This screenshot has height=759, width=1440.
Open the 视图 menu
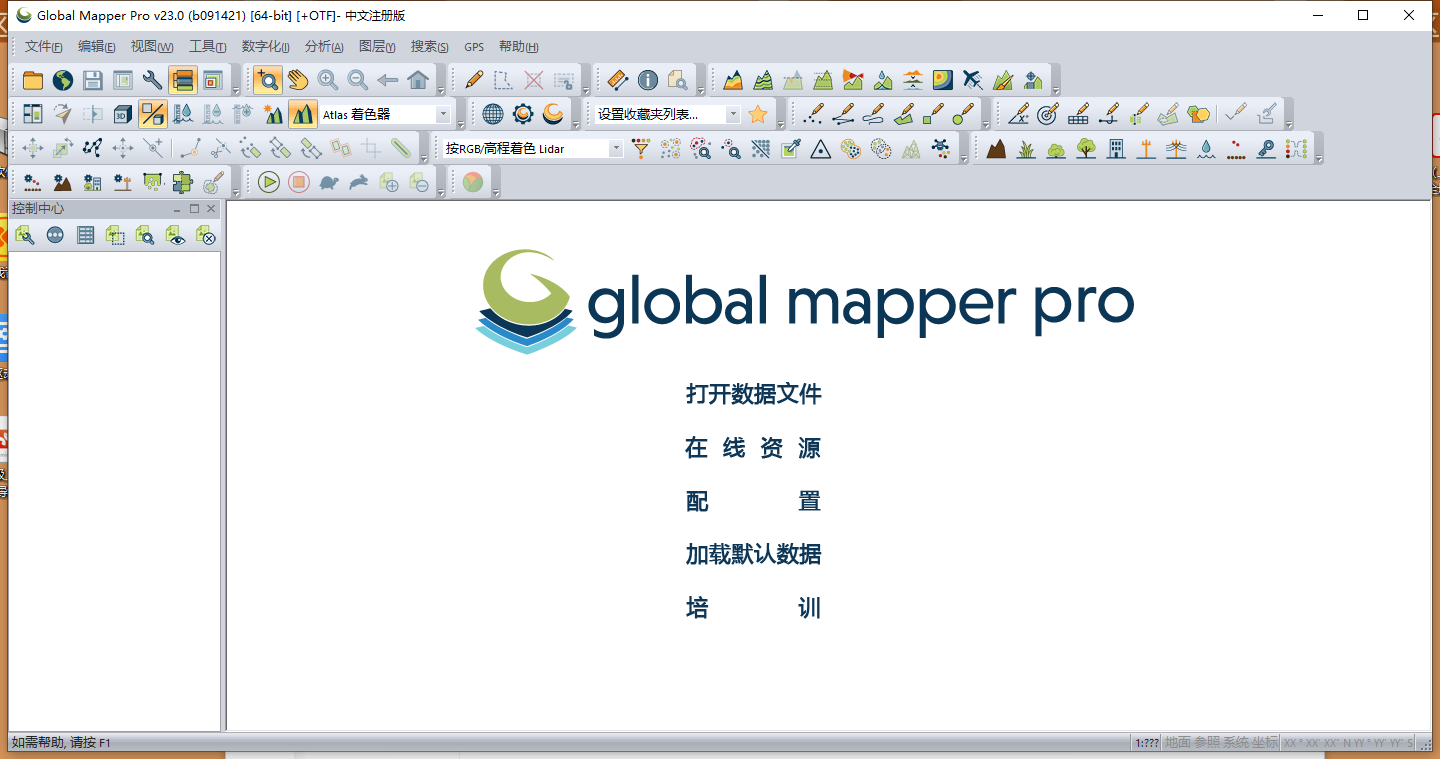152,47
